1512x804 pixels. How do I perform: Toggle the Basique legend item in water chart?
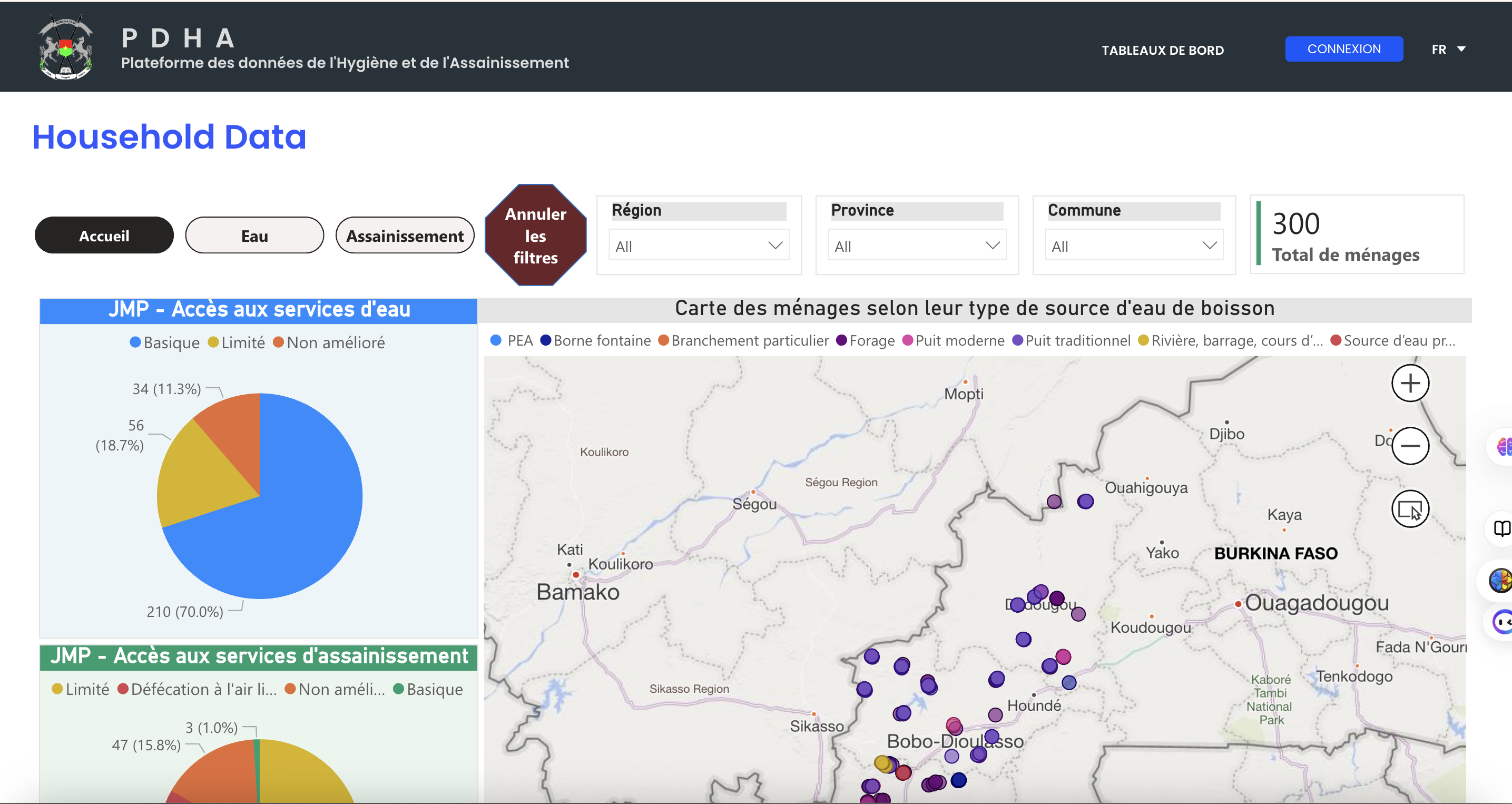pyautogui.click(x=164, y=342)
